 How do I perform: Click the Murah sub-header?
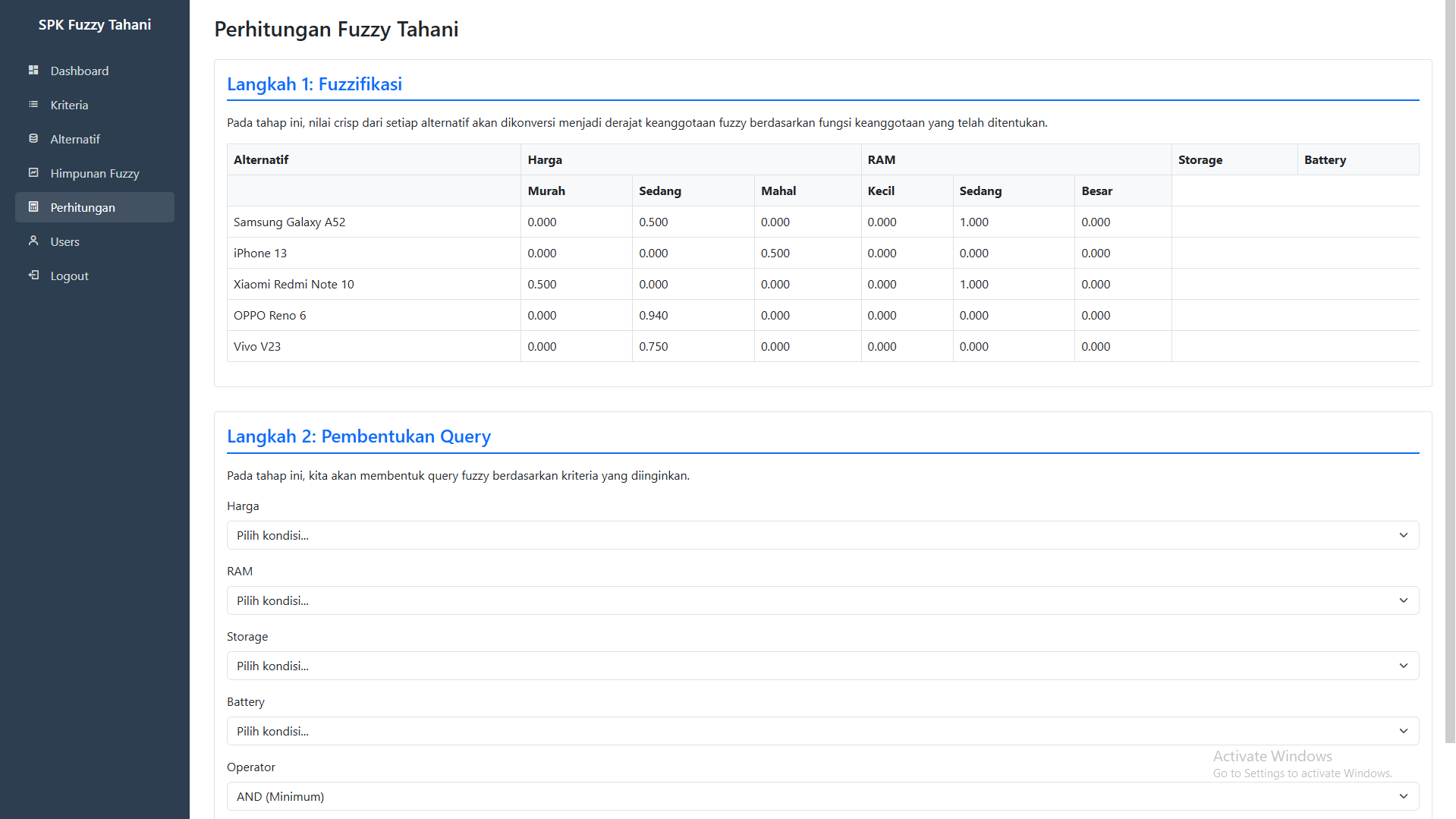point(546,191)
